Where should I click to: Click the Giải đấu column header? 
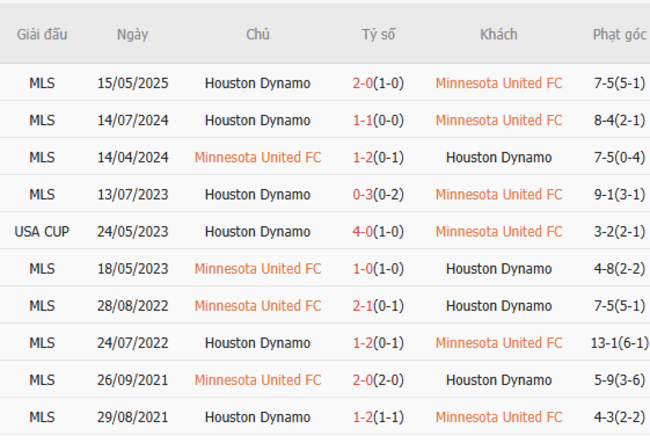point(42,34)
